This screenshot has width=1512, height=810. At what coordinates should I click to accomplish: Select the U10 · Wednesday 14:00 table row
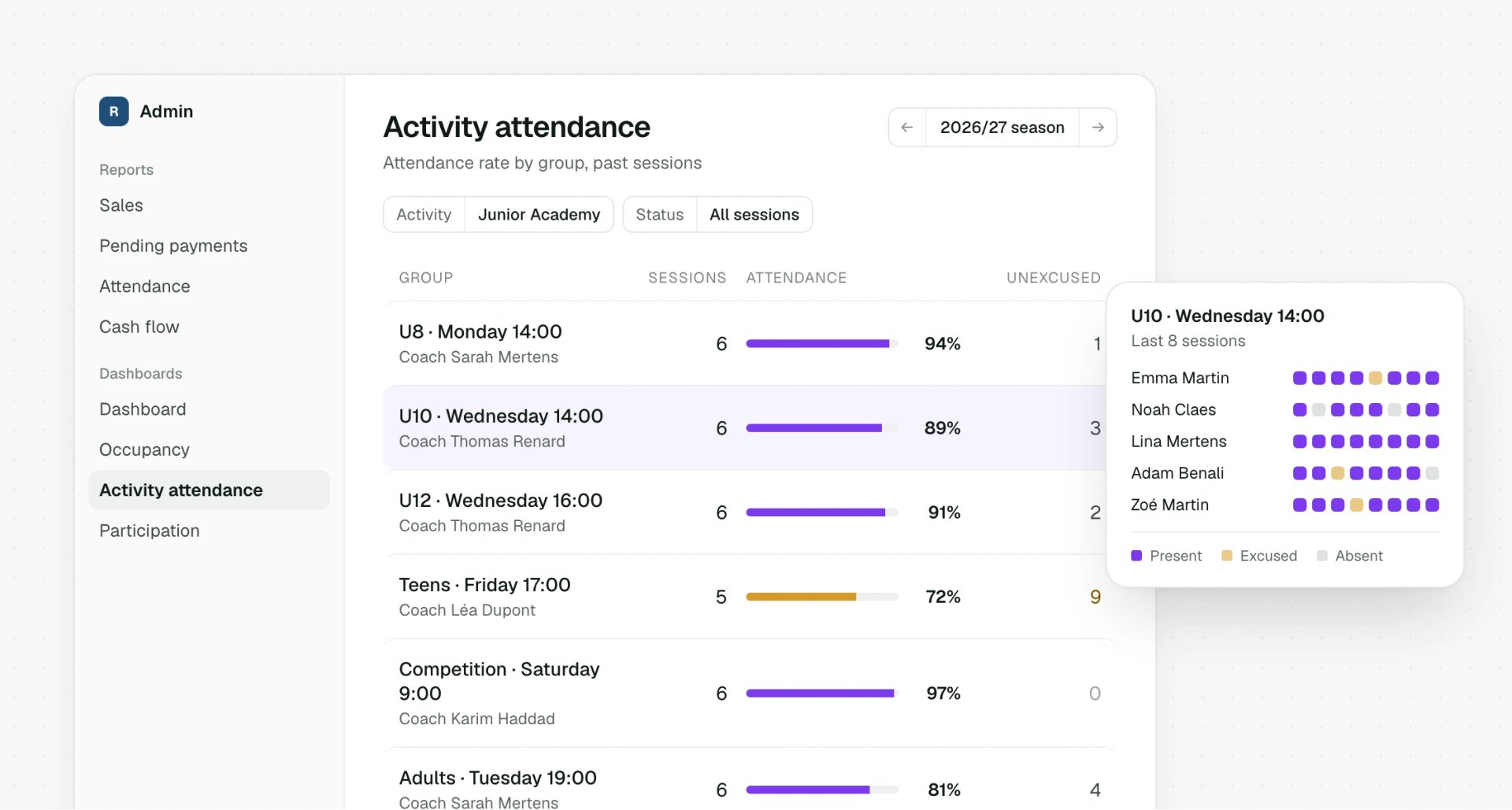pos(750,428)
